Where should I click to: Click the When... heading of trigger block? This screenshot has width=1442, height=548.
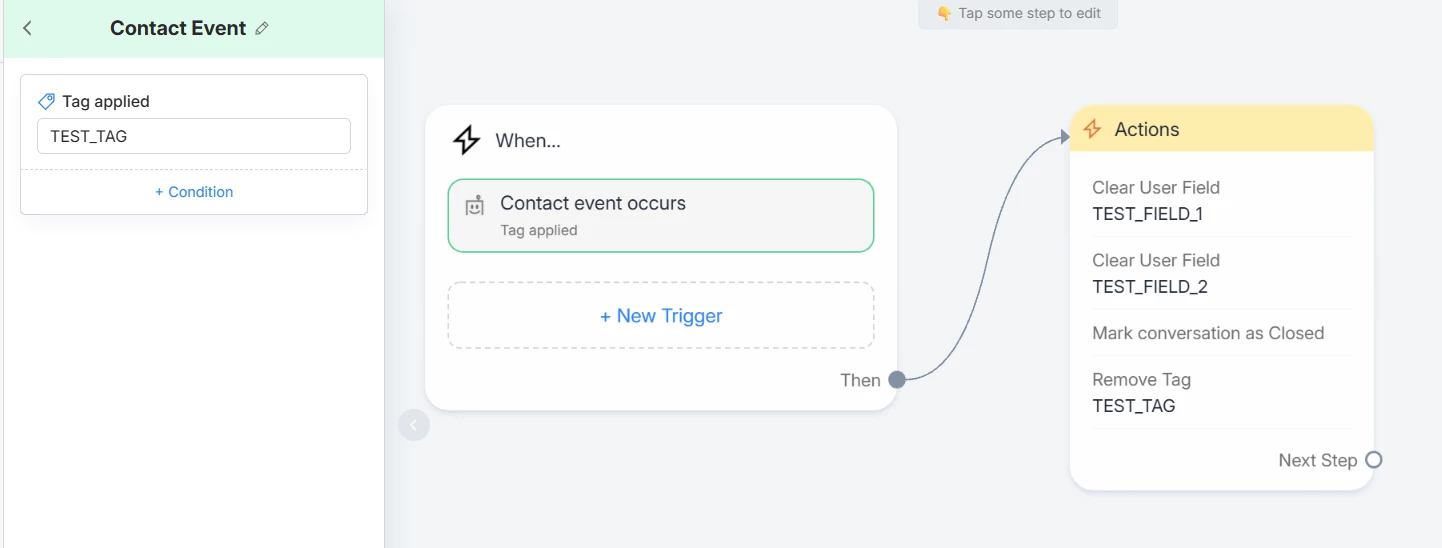point(528,141)
